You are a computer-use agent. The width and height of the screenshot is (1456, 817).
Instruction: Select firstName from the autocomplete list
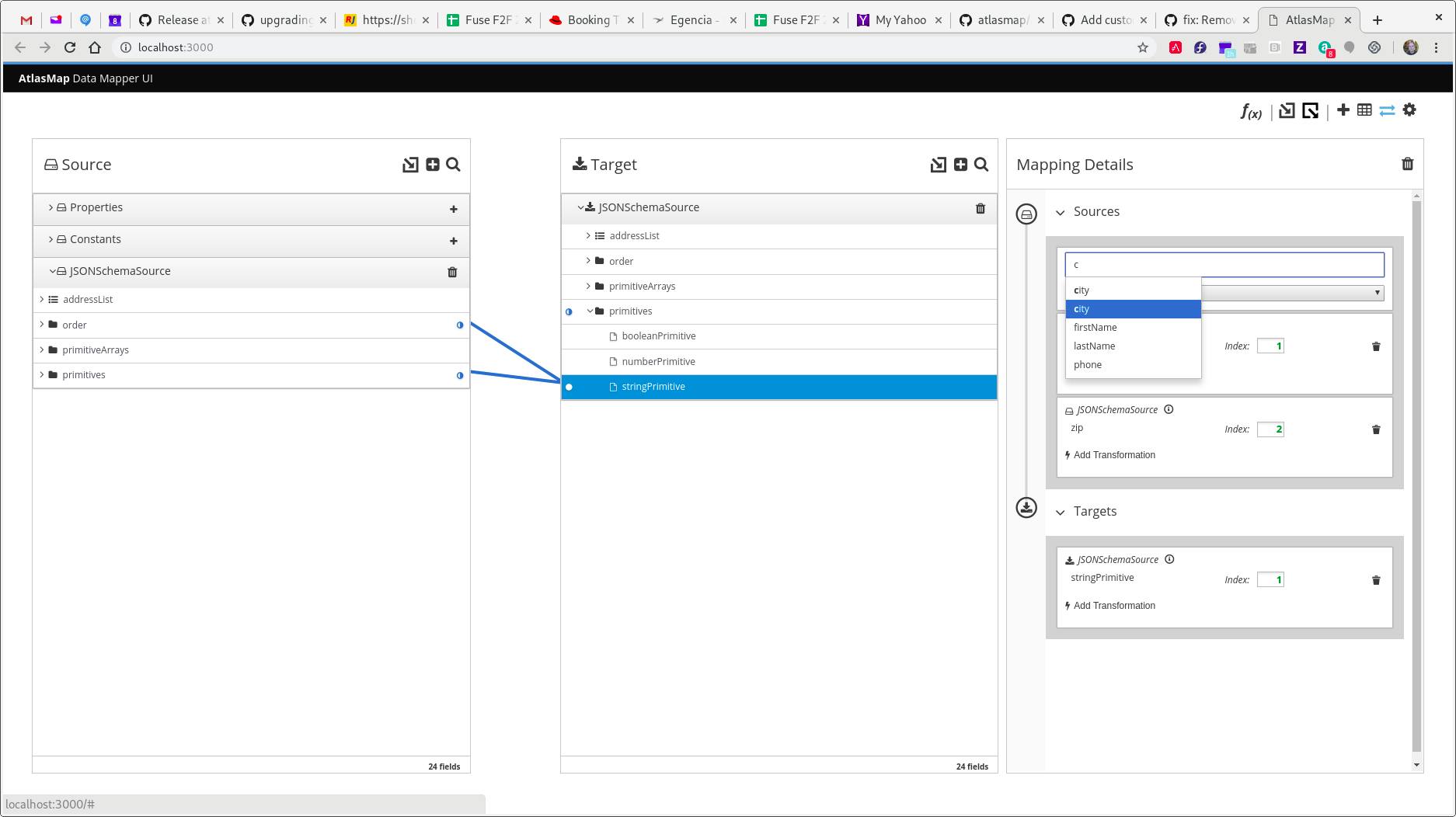tap(1095, 327)
